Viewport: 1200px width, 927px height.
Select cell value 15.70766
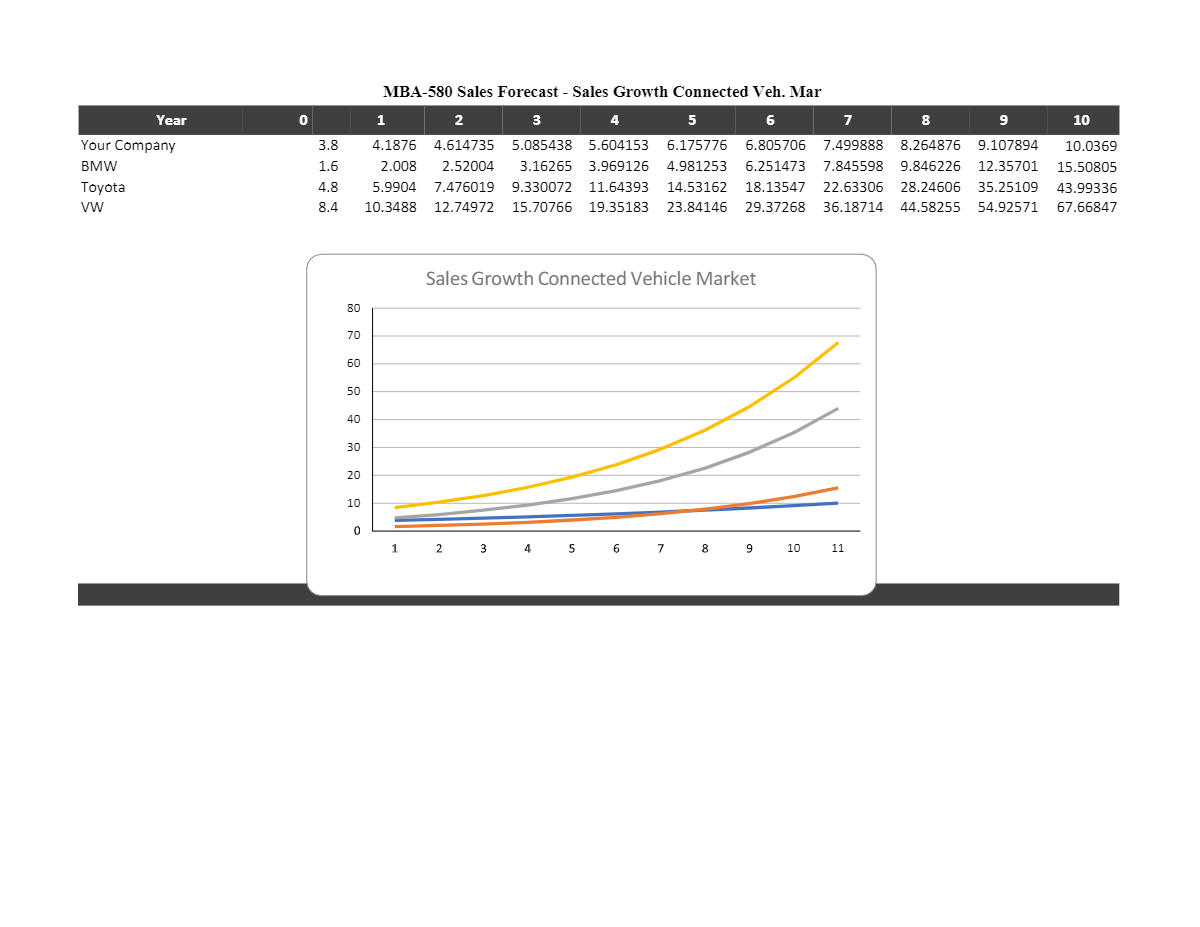pos(542,207)
